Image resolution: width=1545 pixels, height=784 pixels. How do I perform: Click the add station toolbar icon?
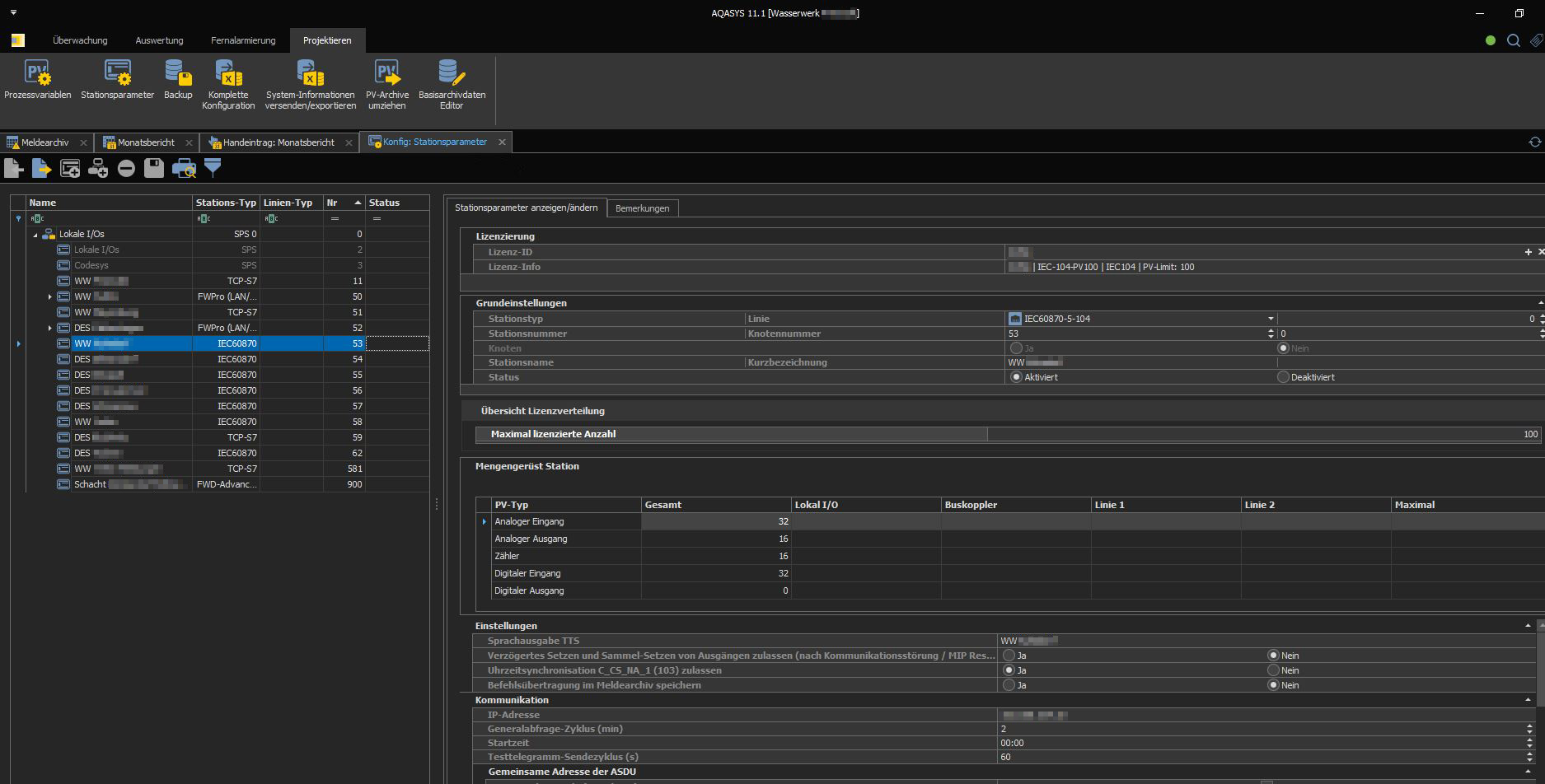pos(70,169)
